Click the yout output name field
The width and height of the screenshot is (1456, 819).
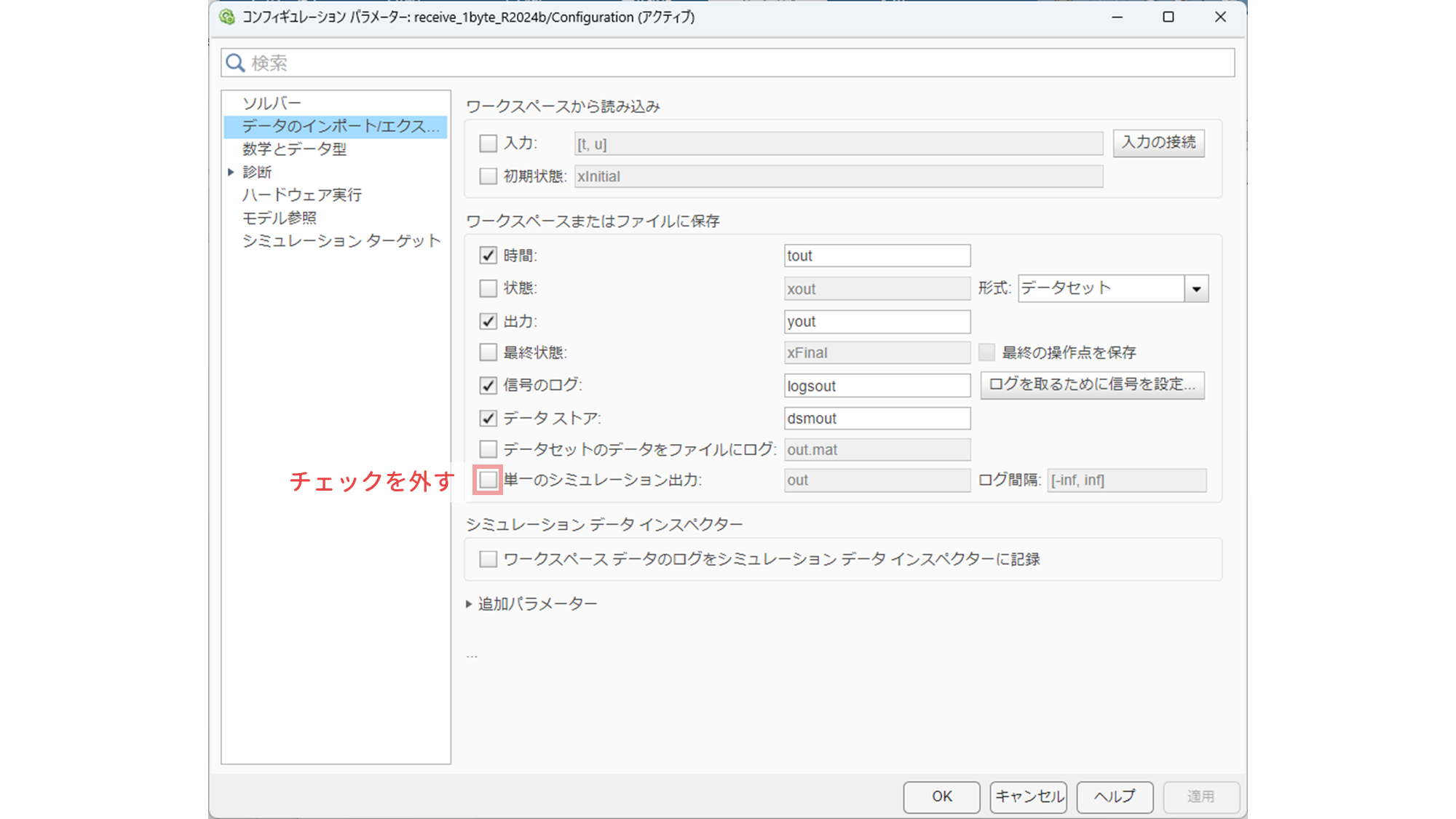click(877, 321)
